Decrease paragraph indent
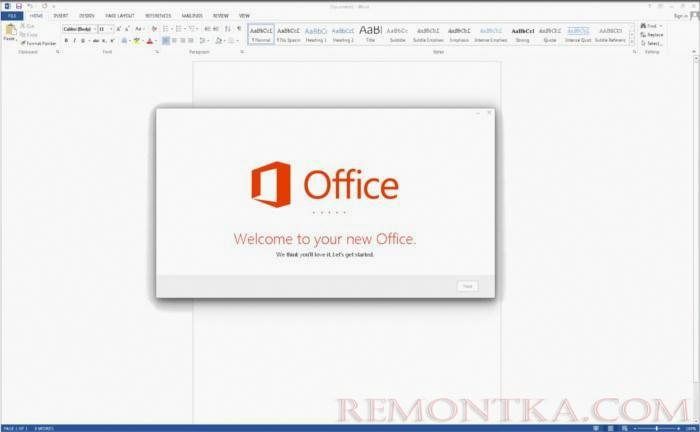The image size is (700, 432). pos(207,29)
